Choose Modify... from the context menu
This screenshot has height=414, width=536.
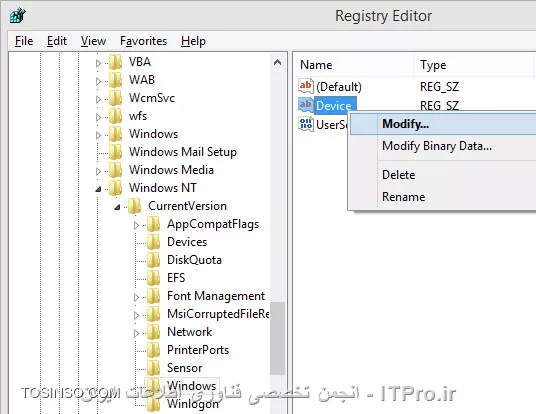click(x=443, y=124)
